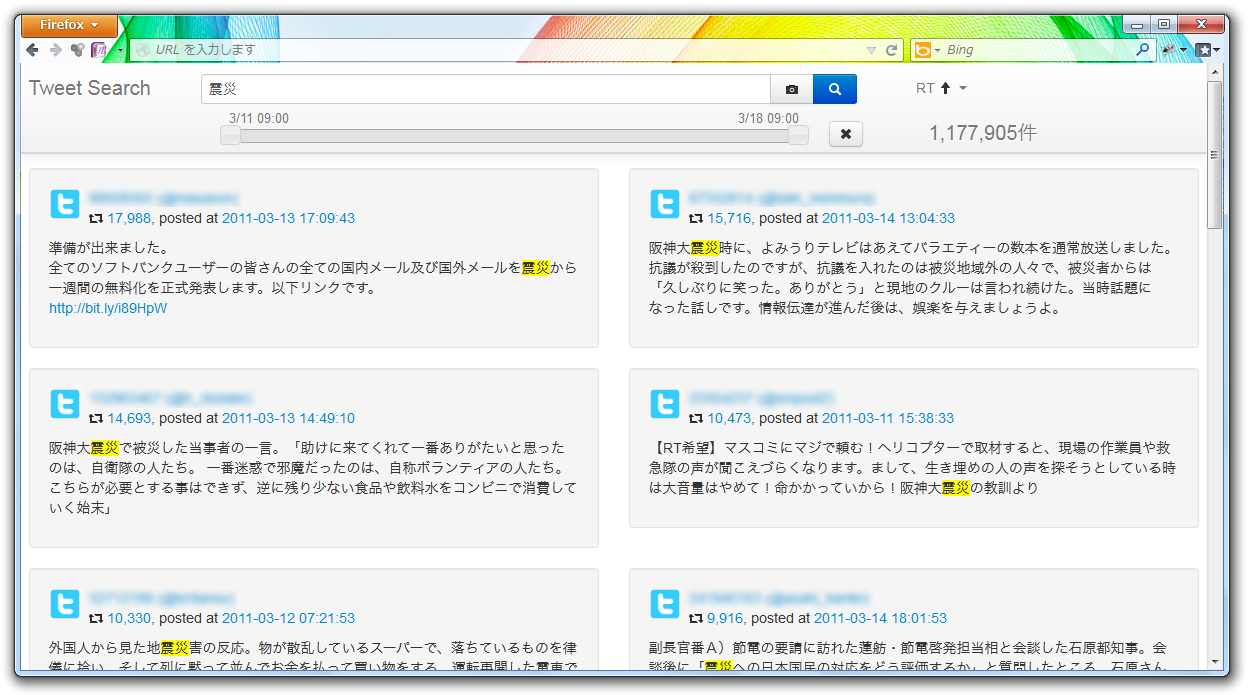This screenshot has width=1248, height=695.
Task: Open the 2011-03-14 13:04:33 timestamp link
Action: 888,218
